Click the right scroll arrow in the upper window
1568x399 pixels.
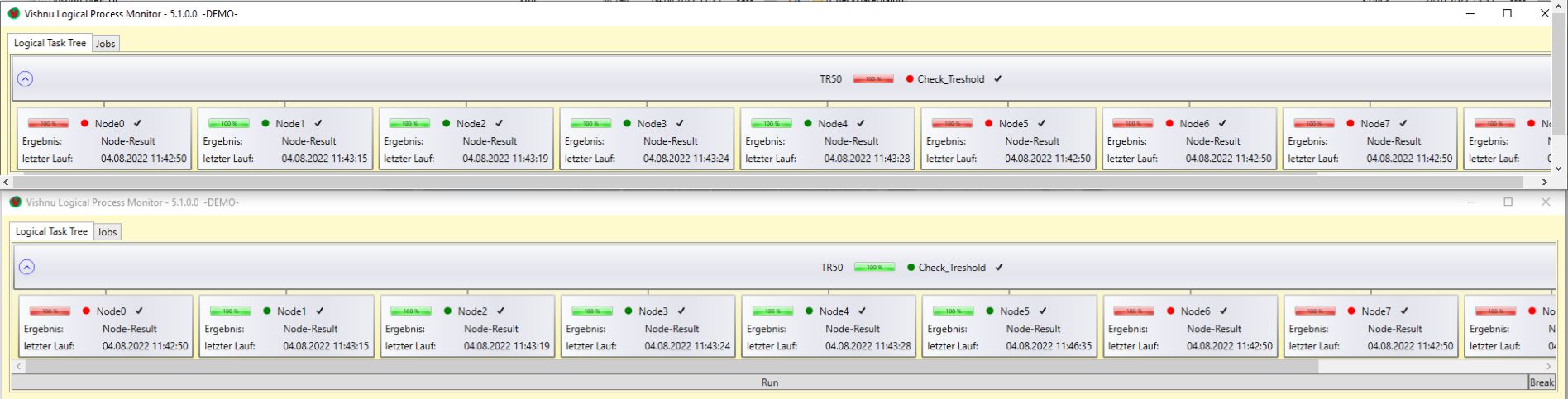coord(1544,182)
